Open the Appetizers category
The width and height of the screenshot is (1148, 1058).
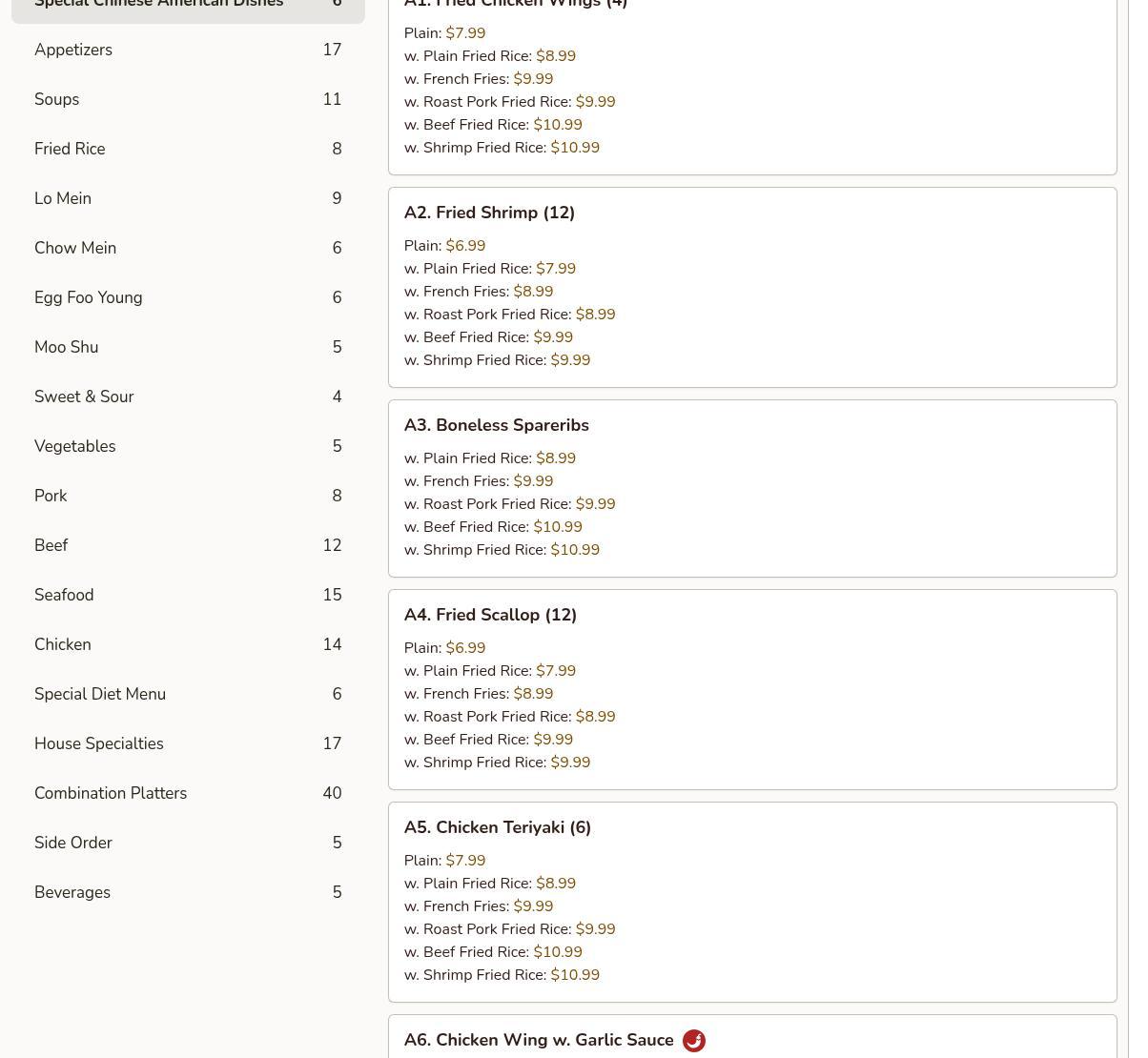click(188, 50)
